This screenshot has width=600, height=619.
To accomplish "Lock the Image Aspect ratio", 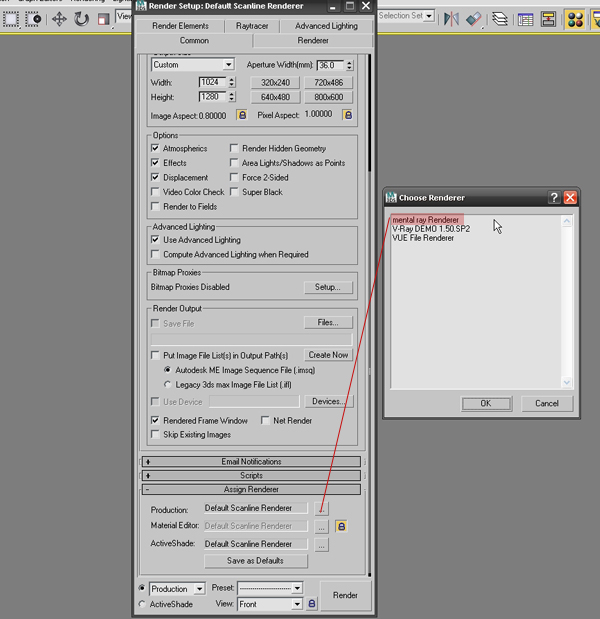I will [241, 115].
